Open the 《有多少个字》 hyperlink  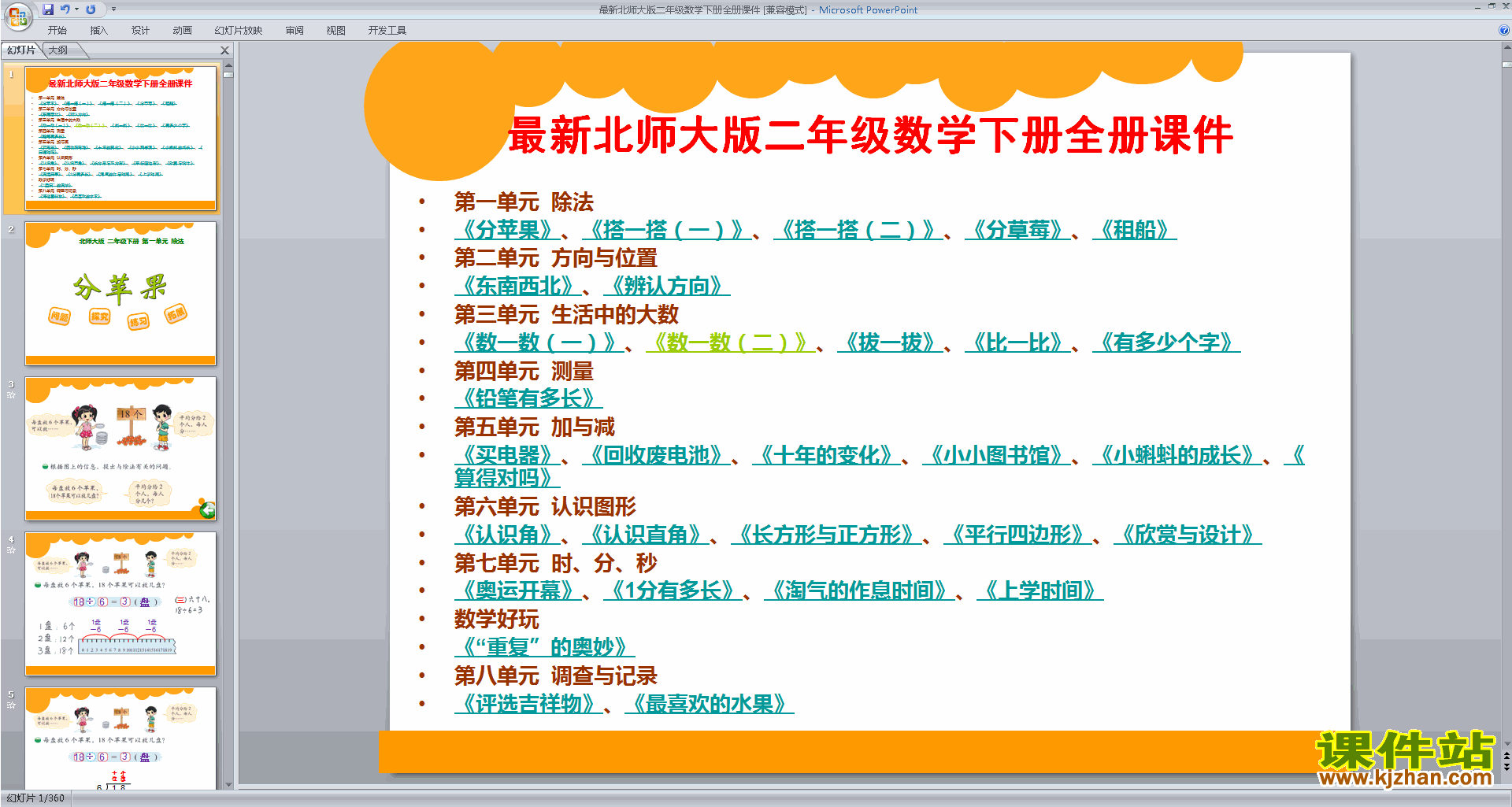coord(1166,342)
